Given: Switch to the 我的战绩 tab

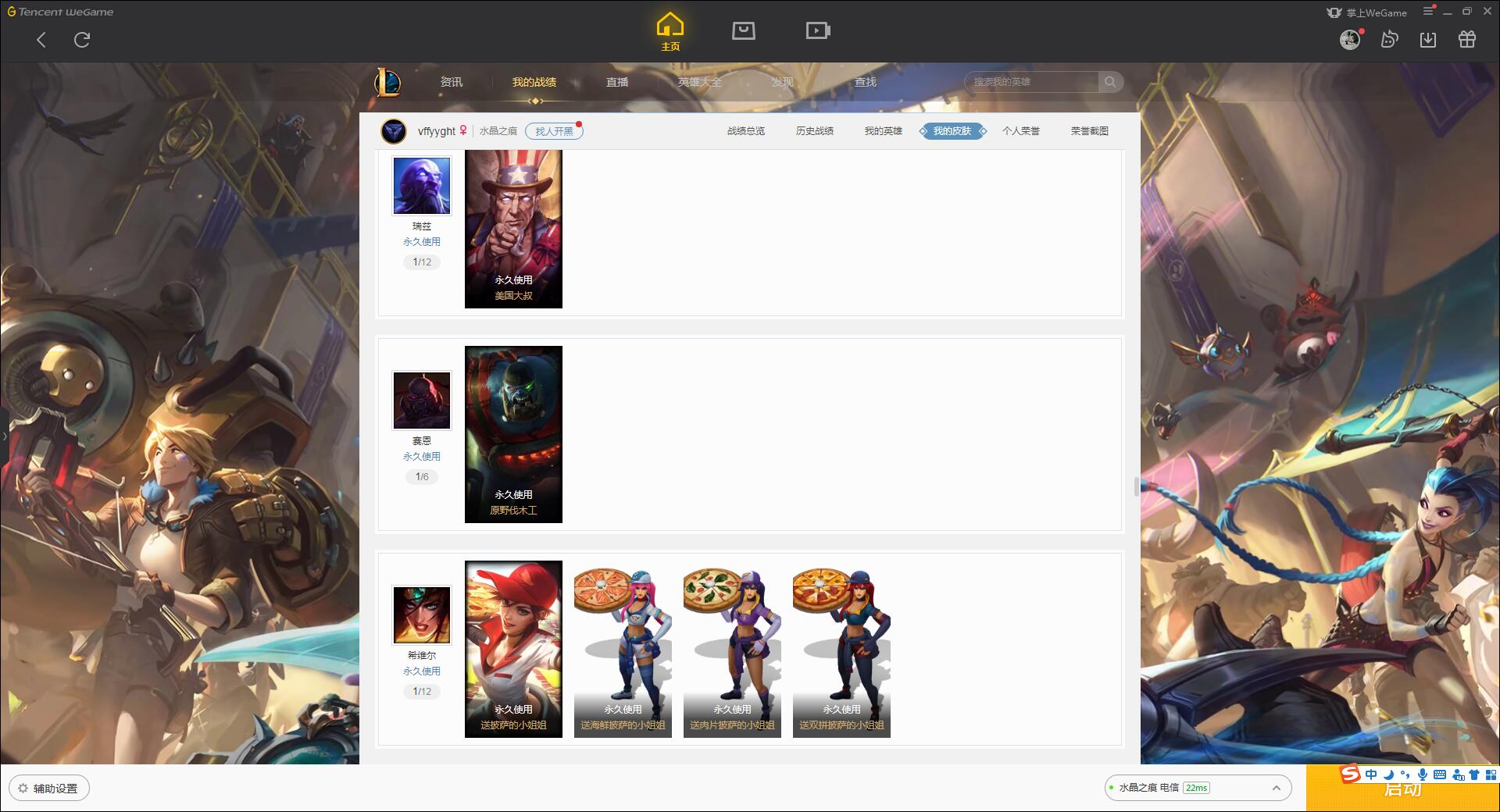Looking at the screenshot, I should (x=534, y=82).
